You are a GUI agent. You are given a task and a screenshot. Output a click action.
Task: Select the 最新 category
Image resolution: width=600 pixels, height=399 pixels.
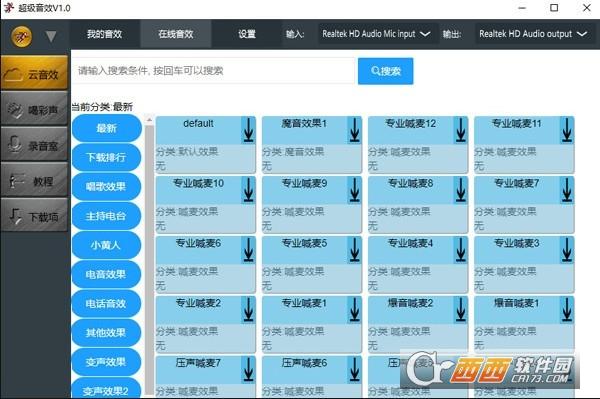106,128
